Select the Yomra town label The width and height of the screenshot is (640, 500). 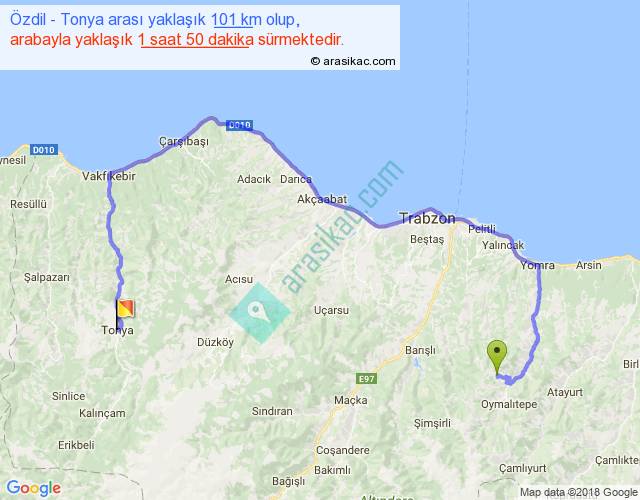coord(539,265)
